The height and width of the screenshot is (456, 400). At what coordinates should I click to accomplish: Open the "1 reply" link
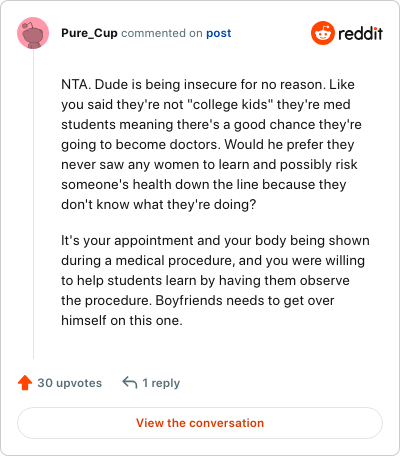(161, 383)
